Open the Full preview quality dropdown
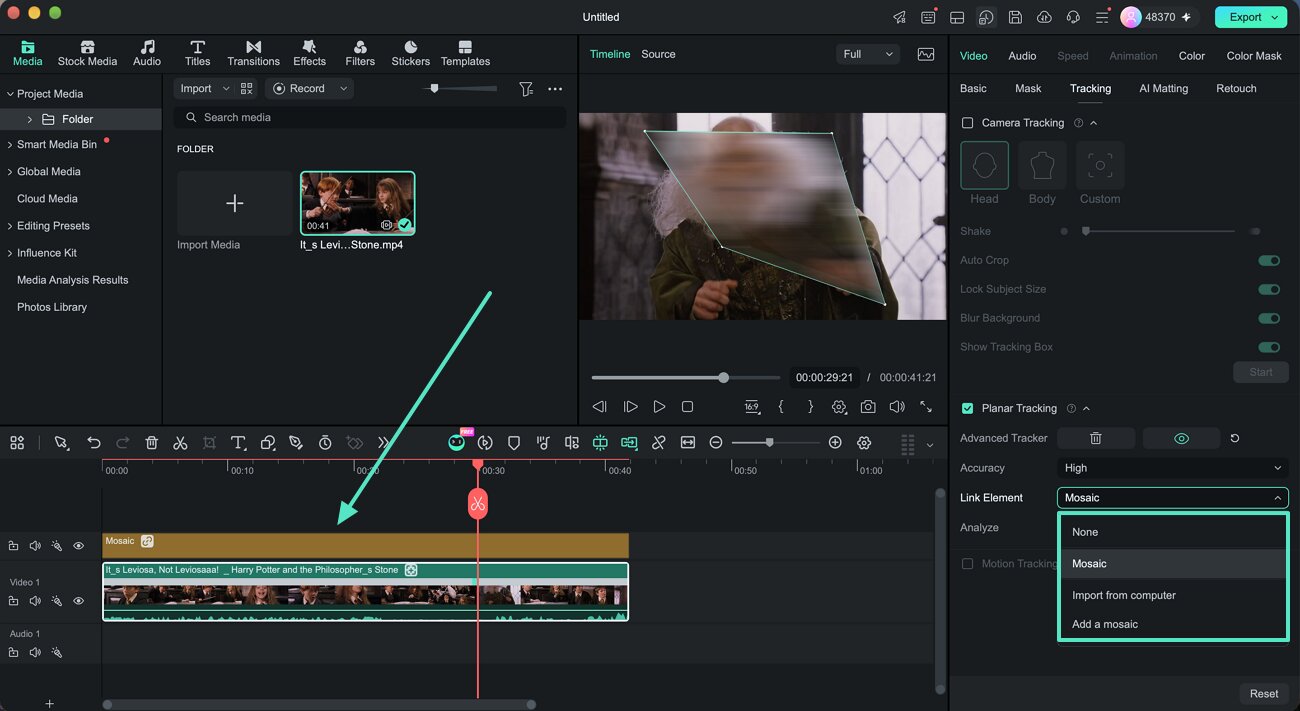1300x711 pixels. pyautogui.click(x=867, y=54)
